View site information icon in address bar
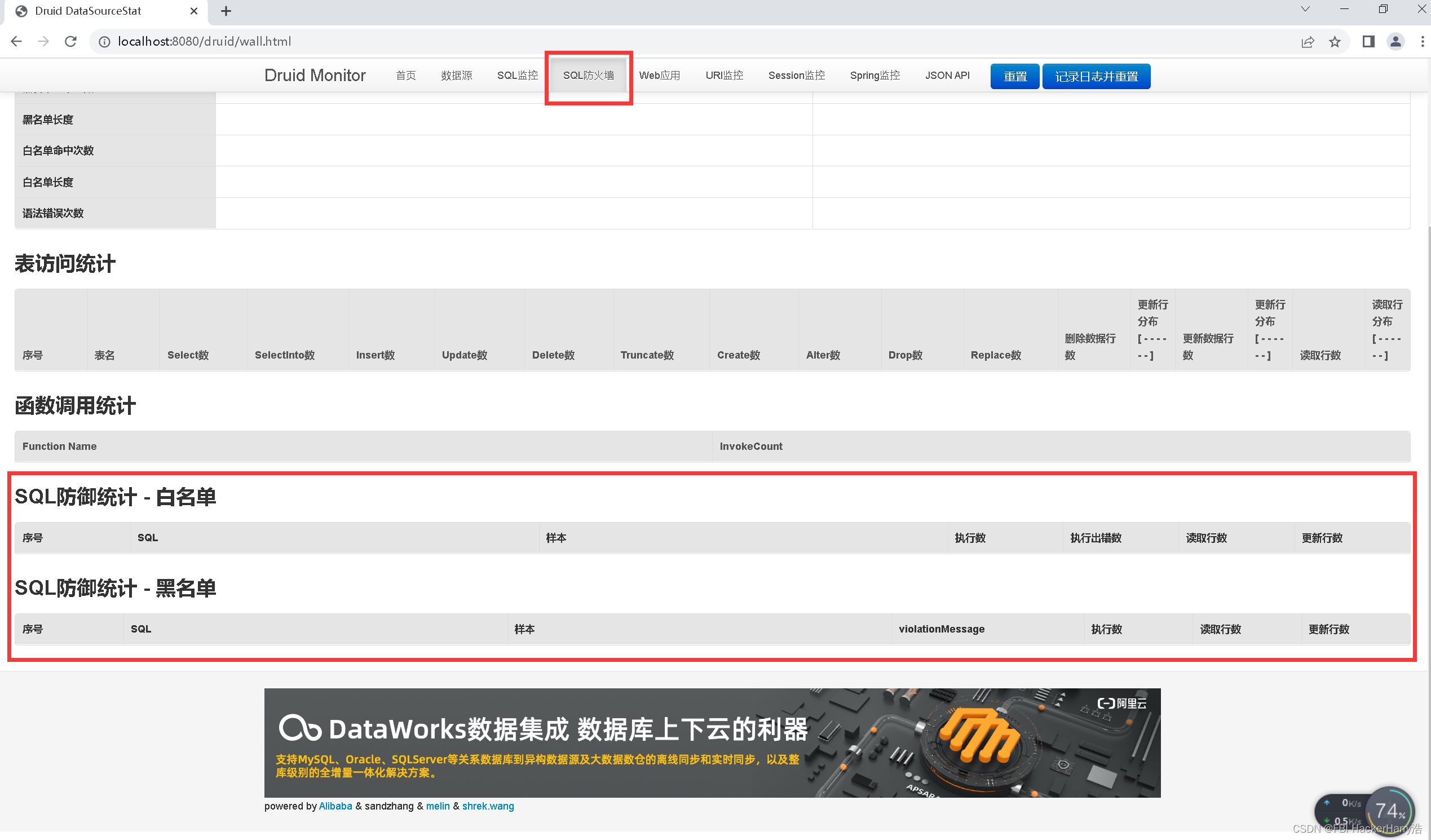This screenshot has width=1431, height=840. tap(104, 42)
